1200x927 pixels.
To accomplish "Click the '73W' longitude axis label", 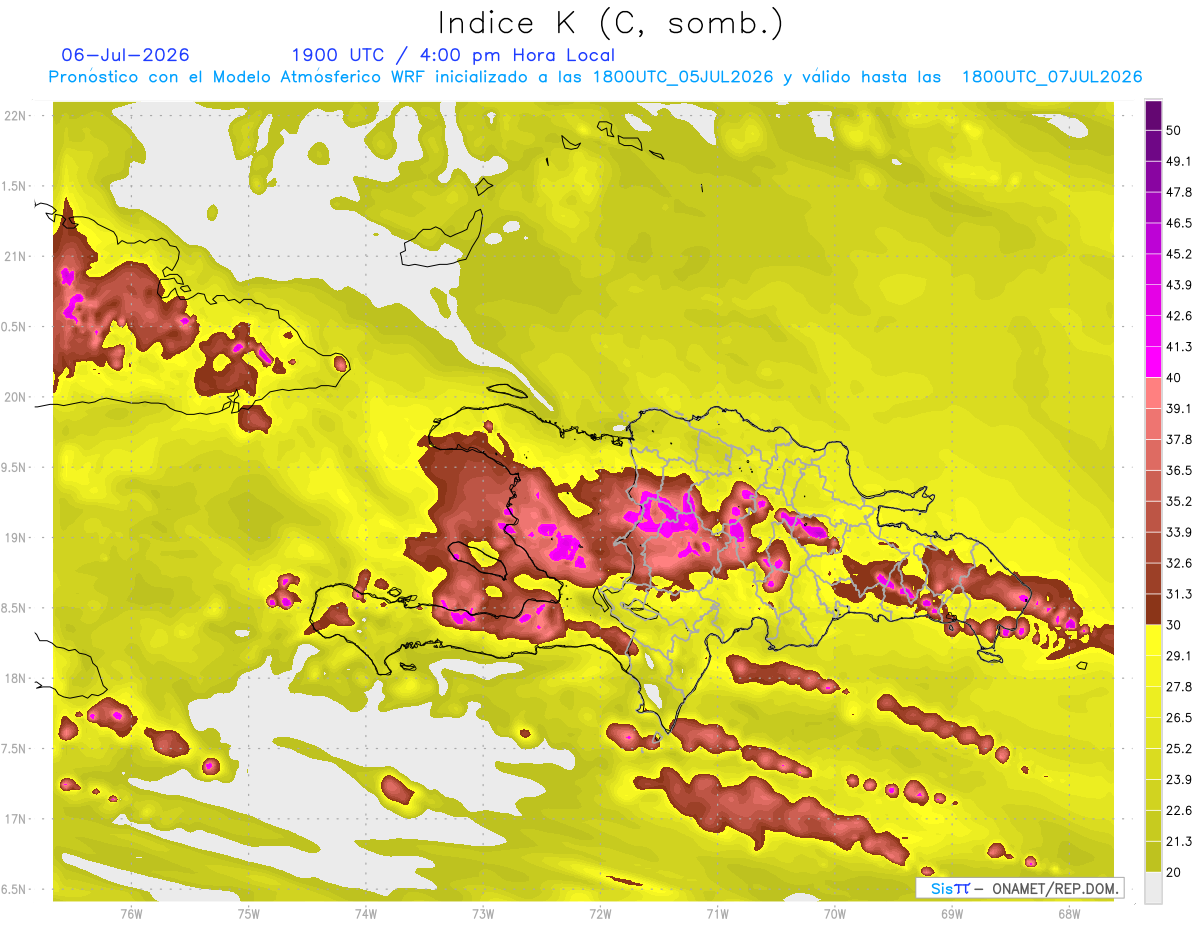I will [x=483, y=913].
